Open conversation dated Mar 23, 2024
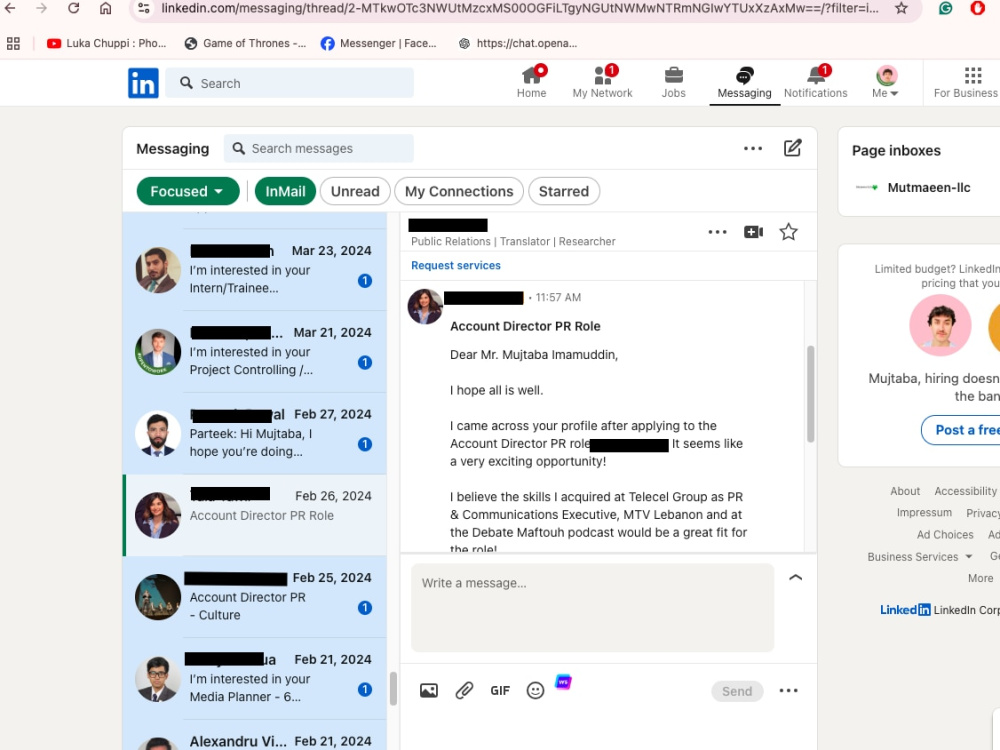1000x750 pixels. [255, 270]
